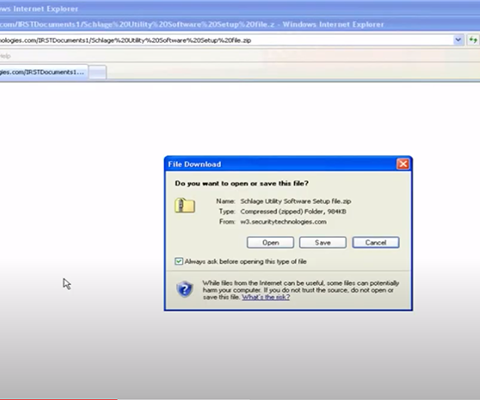This screenshot has width=480, height=400.
Task: Click the Compressed (zipped) Folder type text
Action: click(293, 212)
